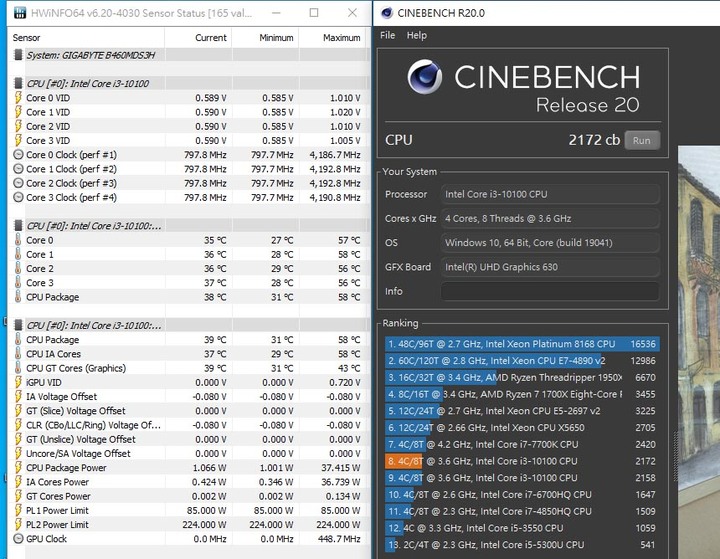Click lightning icon for GT Cores Power
The width and height of the screenshot is (720, 559).
coord(18,497)
